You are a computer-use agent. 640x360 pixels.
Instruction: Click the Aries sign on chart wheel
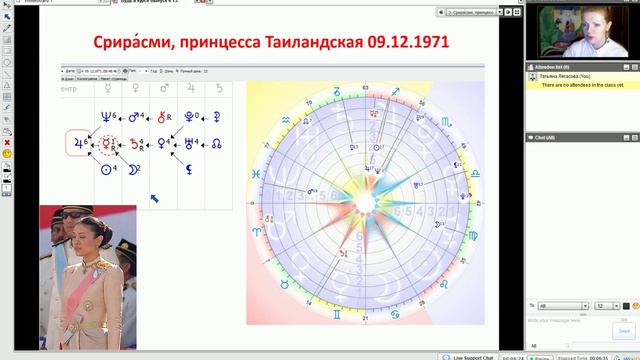coord(257,232)
